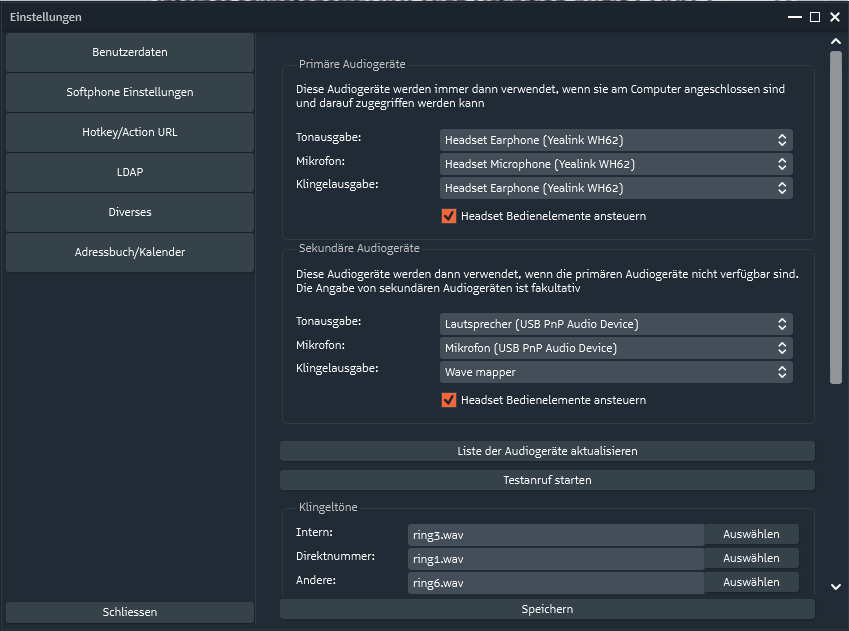Image resolution: width=849 pixels, height=631 pixels.
Task: Start a test call with Testanruf starten
Action: point(547,480)
